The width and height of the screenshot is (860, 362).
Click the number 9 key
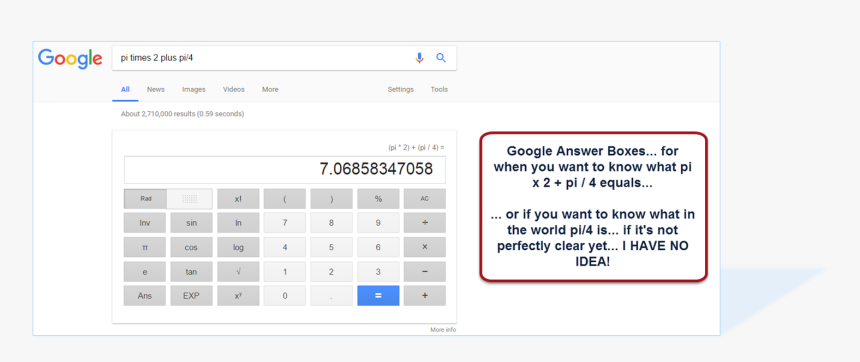[378, 223]
